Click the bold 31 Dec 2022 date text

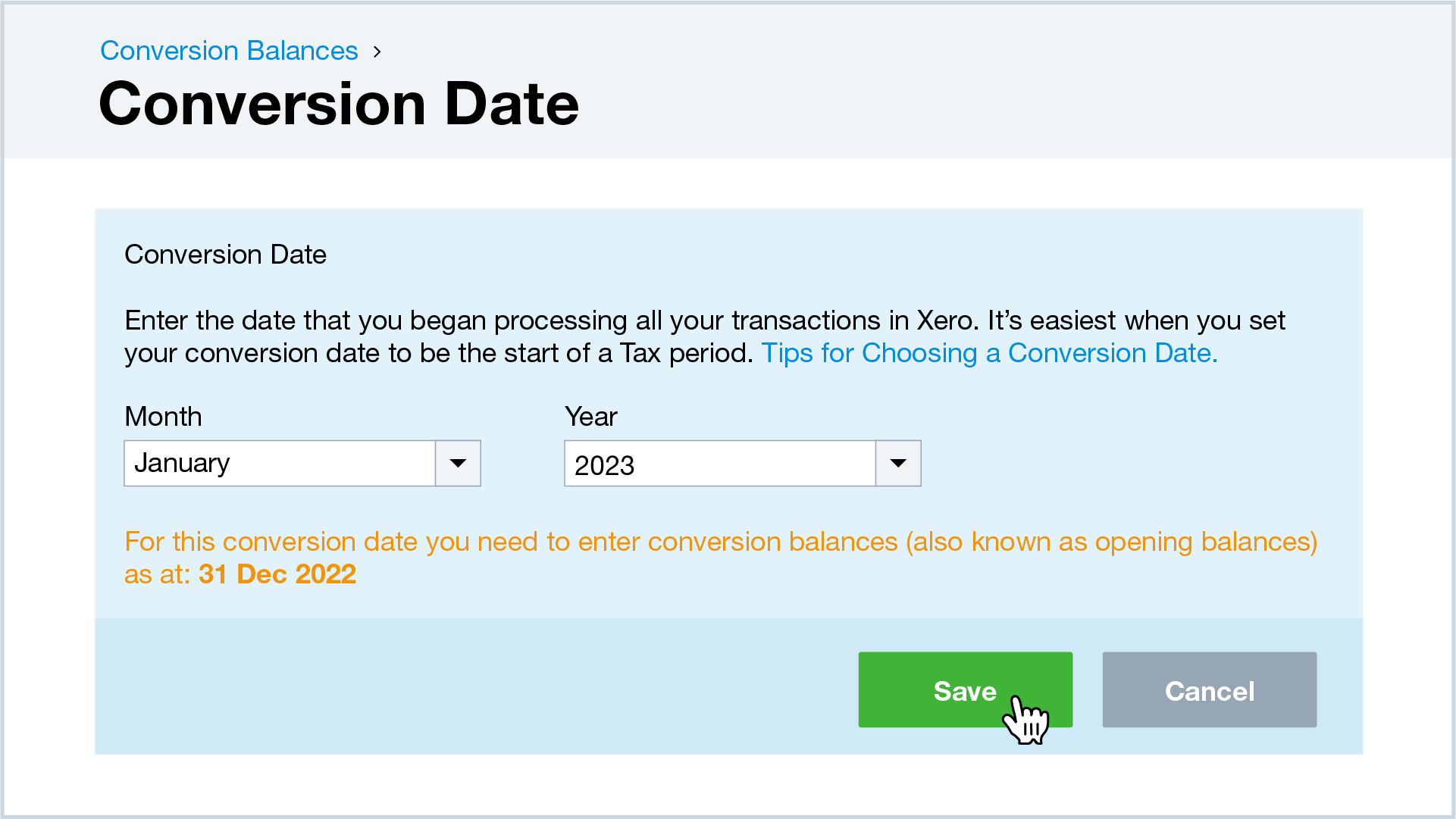277,574
